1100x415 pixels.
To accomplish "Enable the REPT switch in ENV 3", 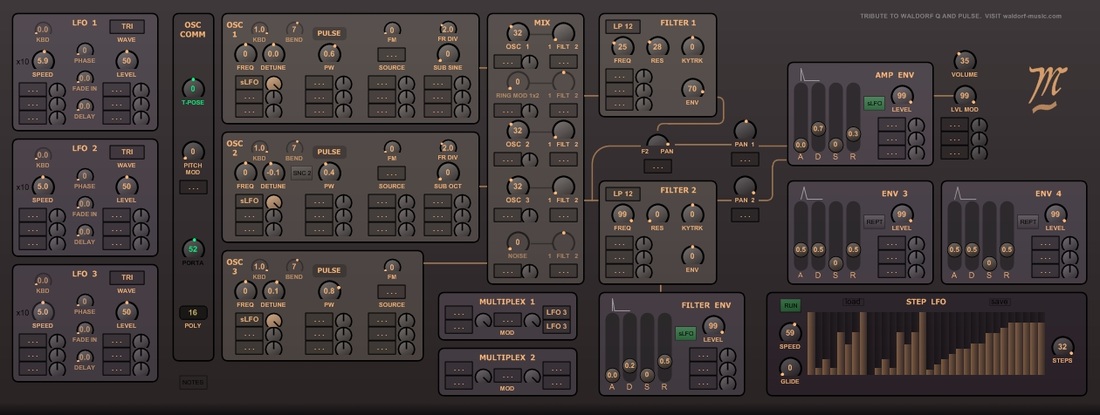I will pos(873,221).
